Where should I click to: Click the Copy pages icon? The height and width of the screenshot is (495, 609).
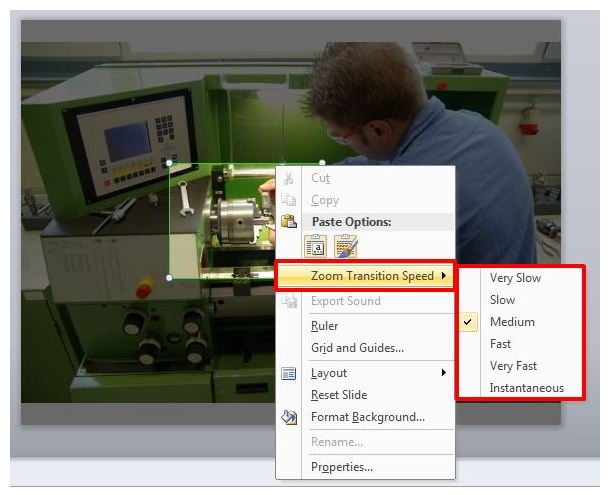(288, 200)
